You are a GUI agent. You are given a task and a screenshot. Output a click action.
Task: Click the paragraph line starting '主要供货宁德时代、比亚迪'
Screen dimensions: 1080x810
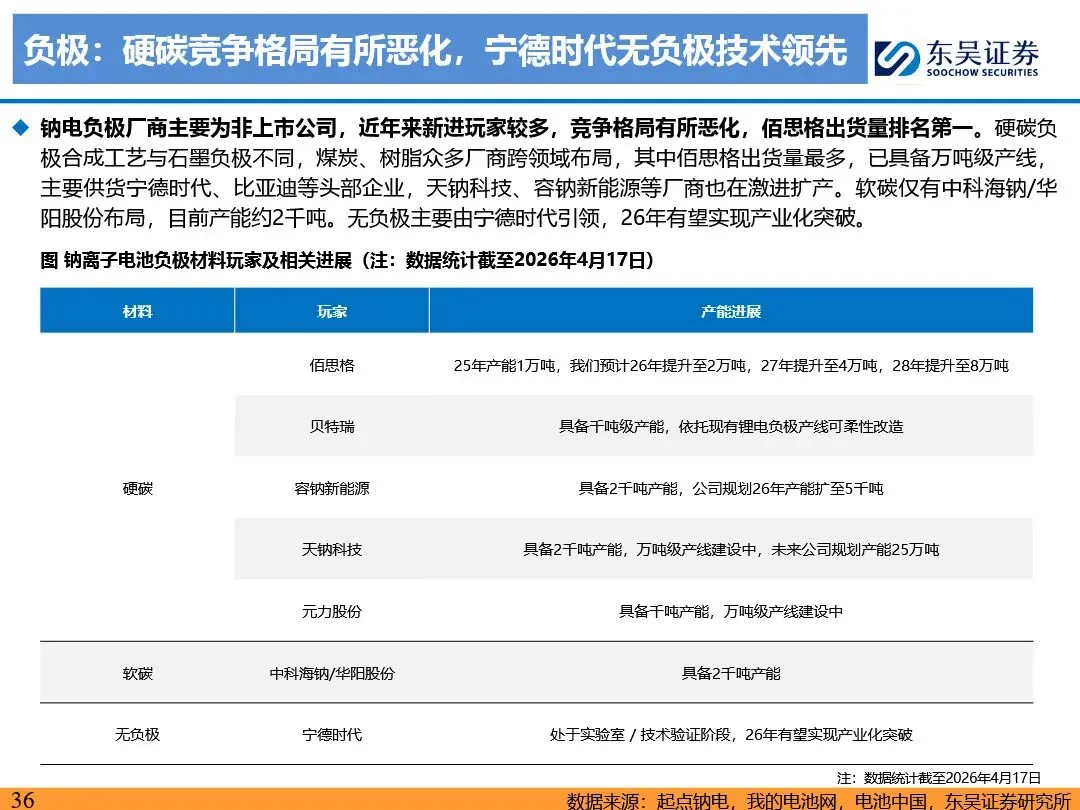point(548,188)
